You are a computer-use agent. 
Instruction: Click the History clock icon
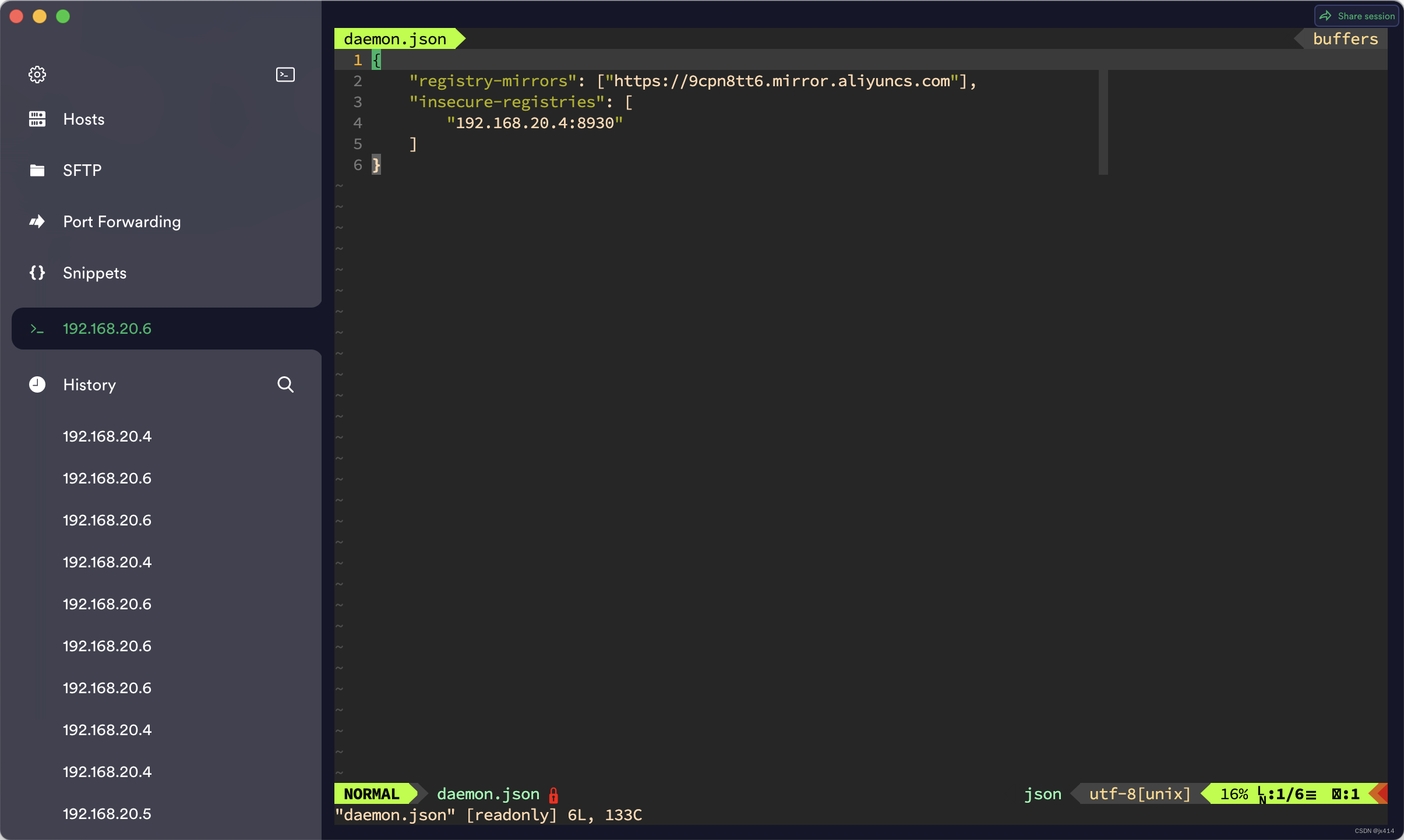pyautogui.click(x=37, y=384)
